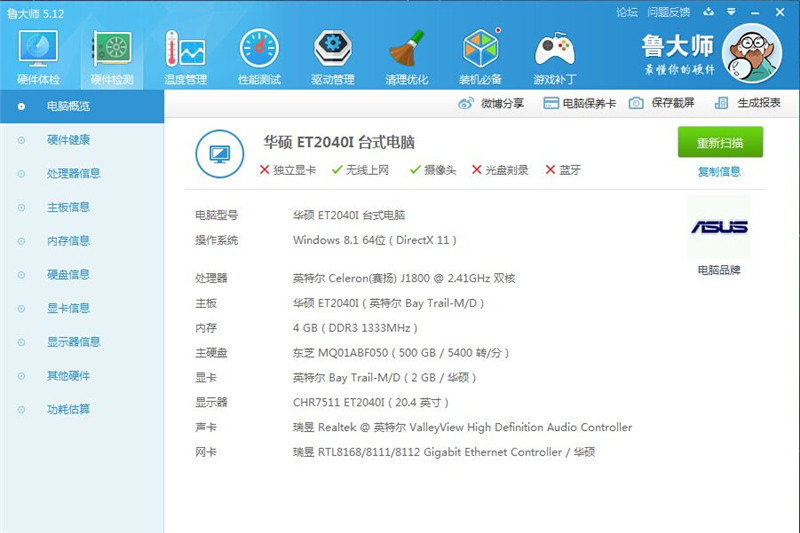
Task: Click the computer monitor circle icon
Action: click(220, 154)
